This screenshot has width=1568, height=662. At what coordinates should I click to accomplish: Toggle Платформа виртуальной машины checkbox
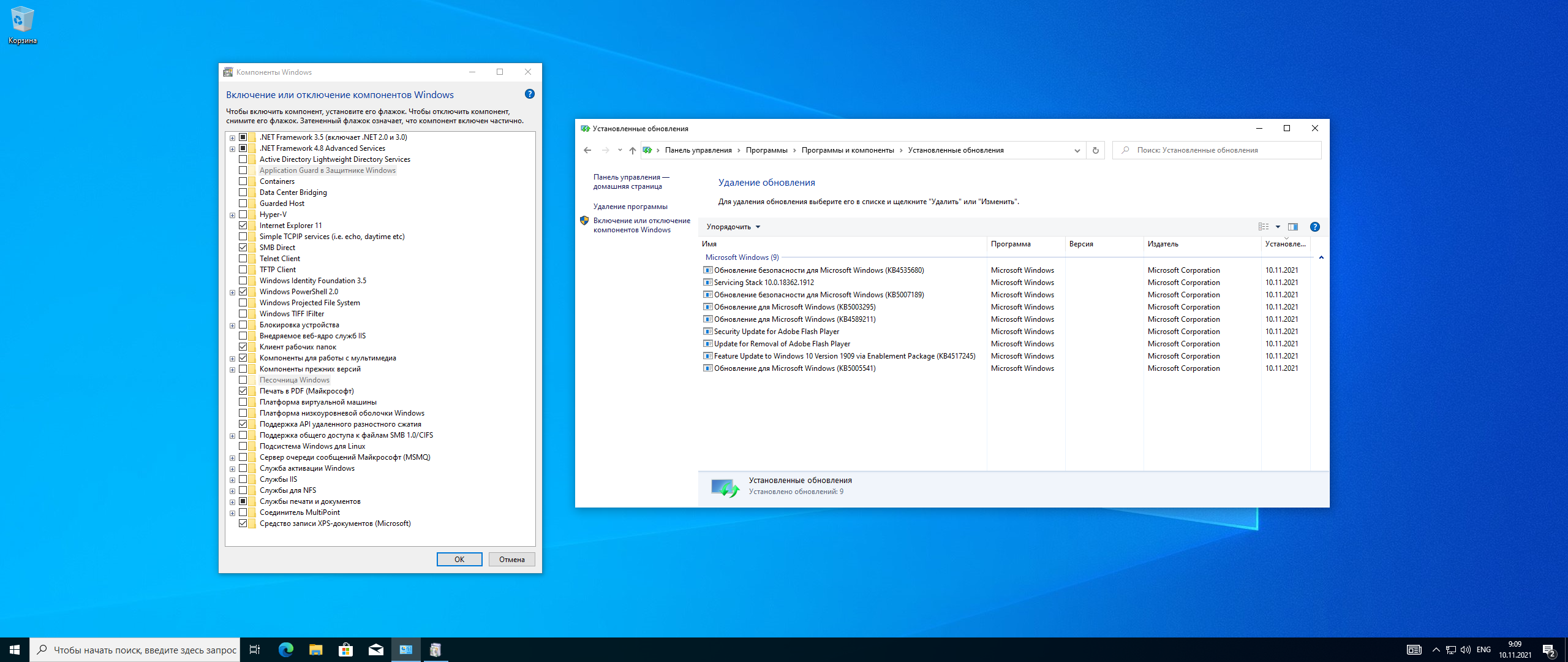click(x=243, y=402)
